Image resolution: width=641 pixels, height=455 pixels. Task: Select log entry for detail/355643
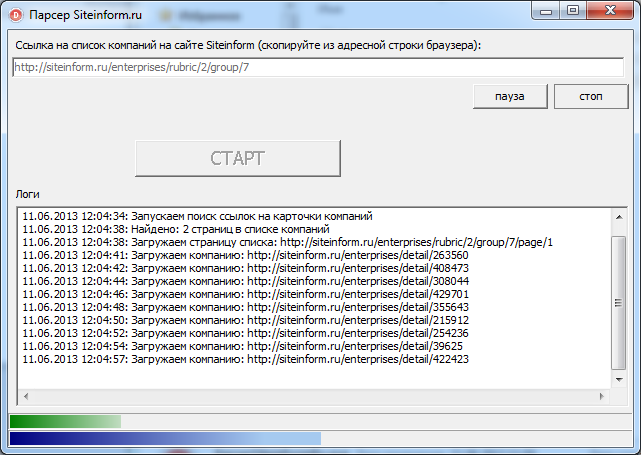pos(245,307)
